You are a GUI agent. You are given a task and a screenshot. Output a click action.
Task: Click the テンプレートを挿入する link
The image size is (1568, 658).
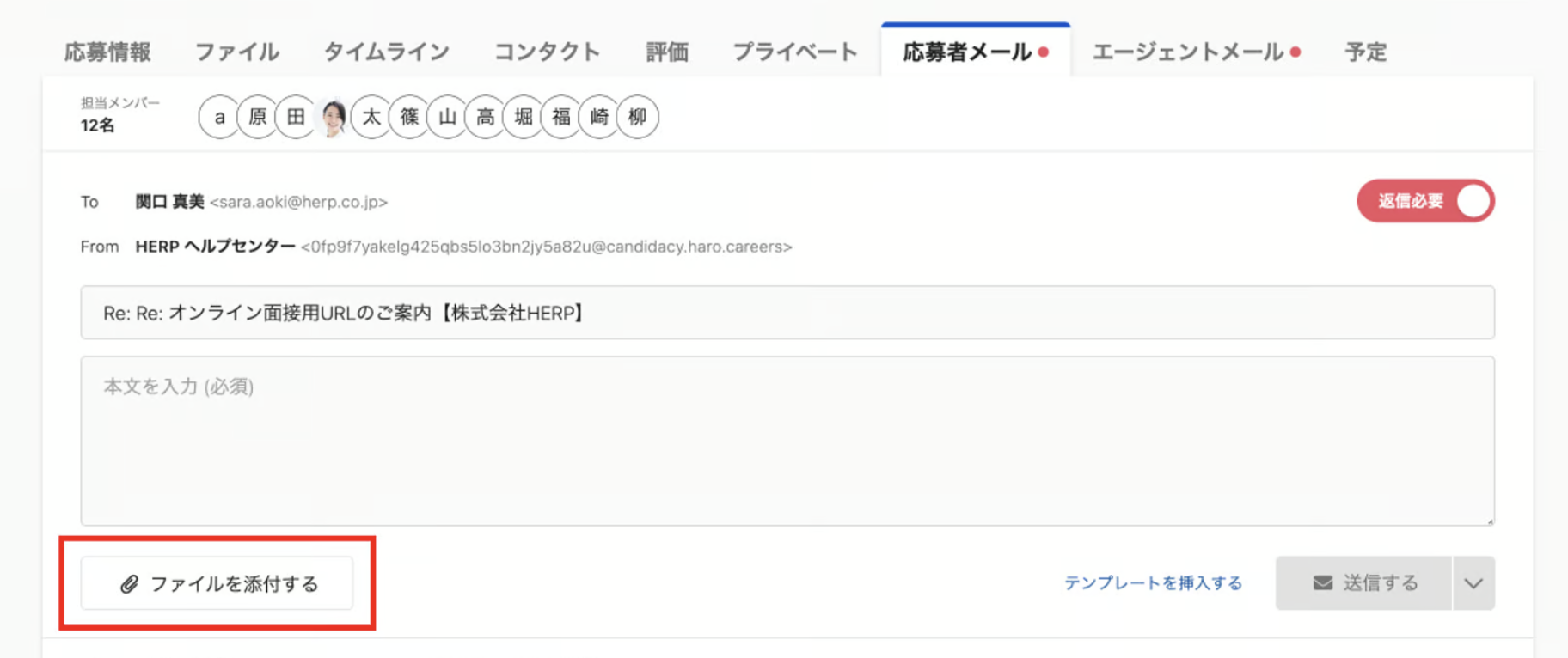(x=1153, y=583)
